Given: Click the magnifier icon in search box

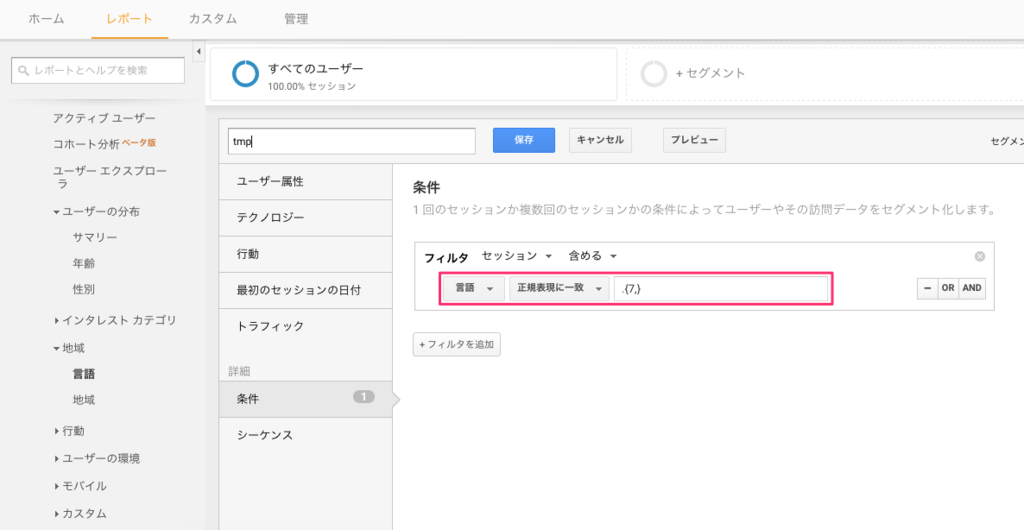Looking at the screenshot, I should (x=24, y=70).
